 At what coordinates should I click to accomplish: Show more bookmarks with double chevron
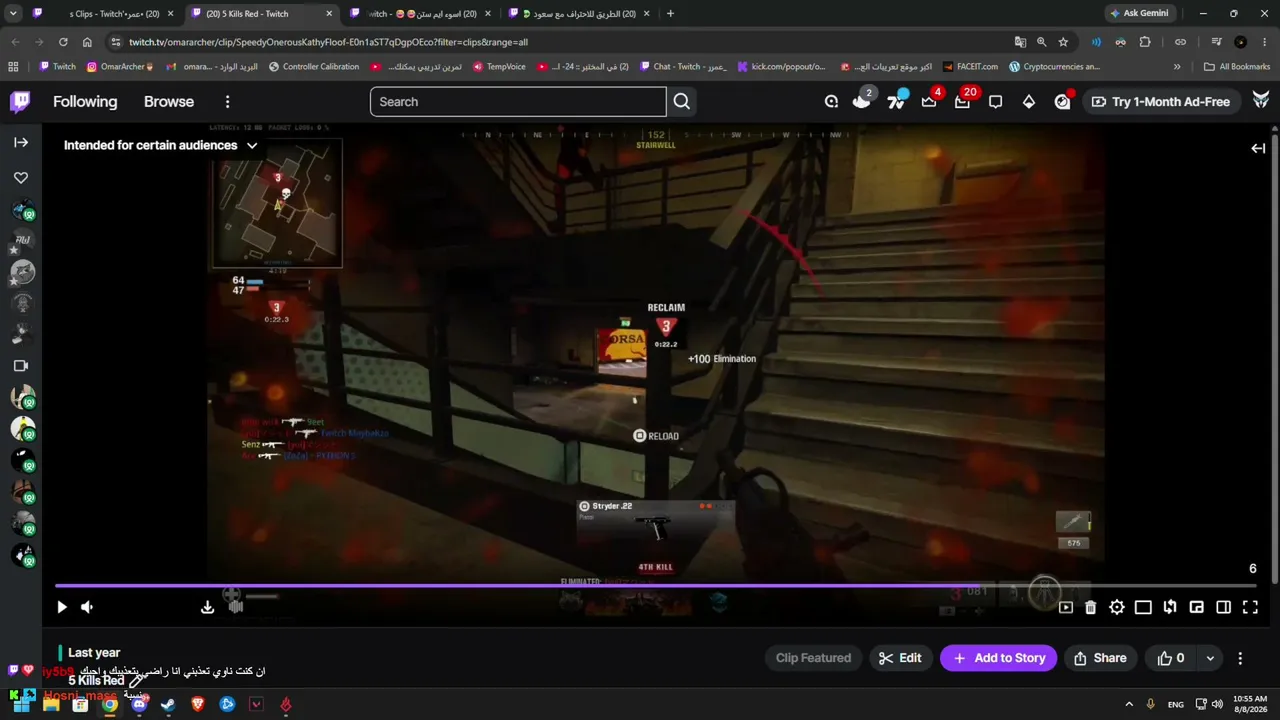(x=1177, y=67)
